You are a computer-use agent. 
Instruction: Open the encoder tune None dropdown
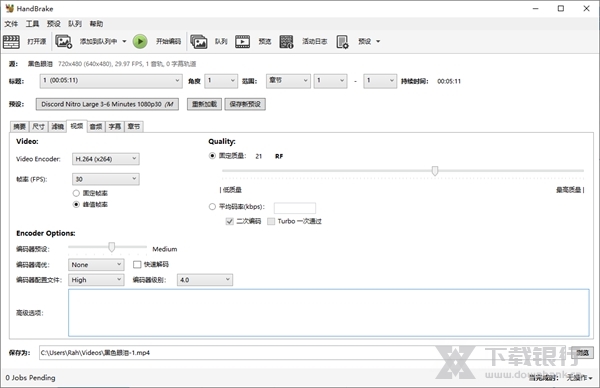[96, 264]
